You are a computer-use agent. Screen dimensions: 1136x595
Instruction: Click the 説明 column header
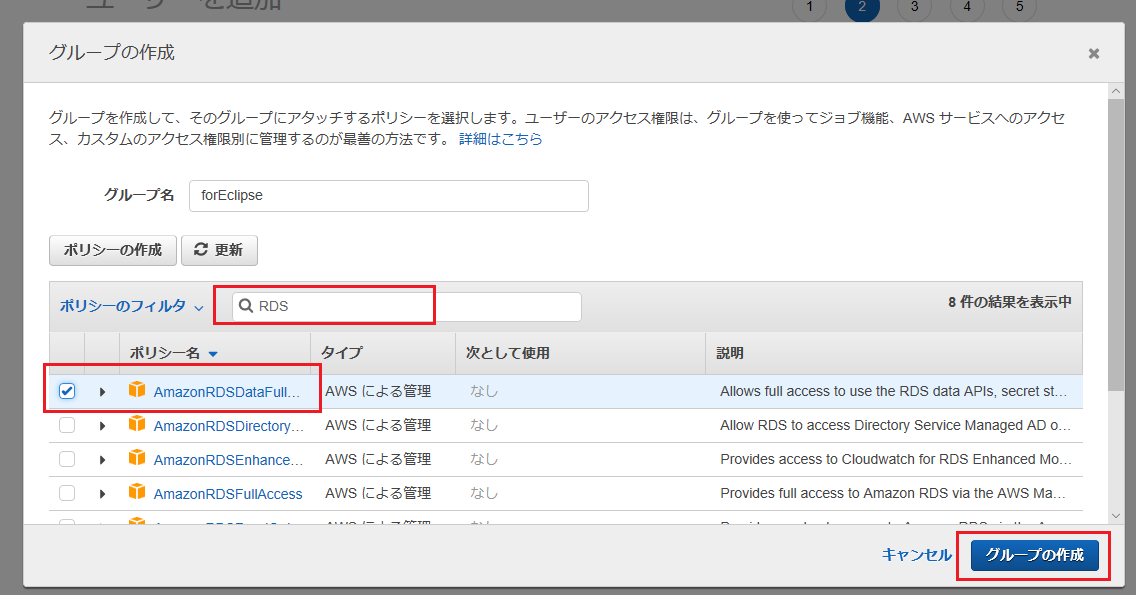pos(730,353)
